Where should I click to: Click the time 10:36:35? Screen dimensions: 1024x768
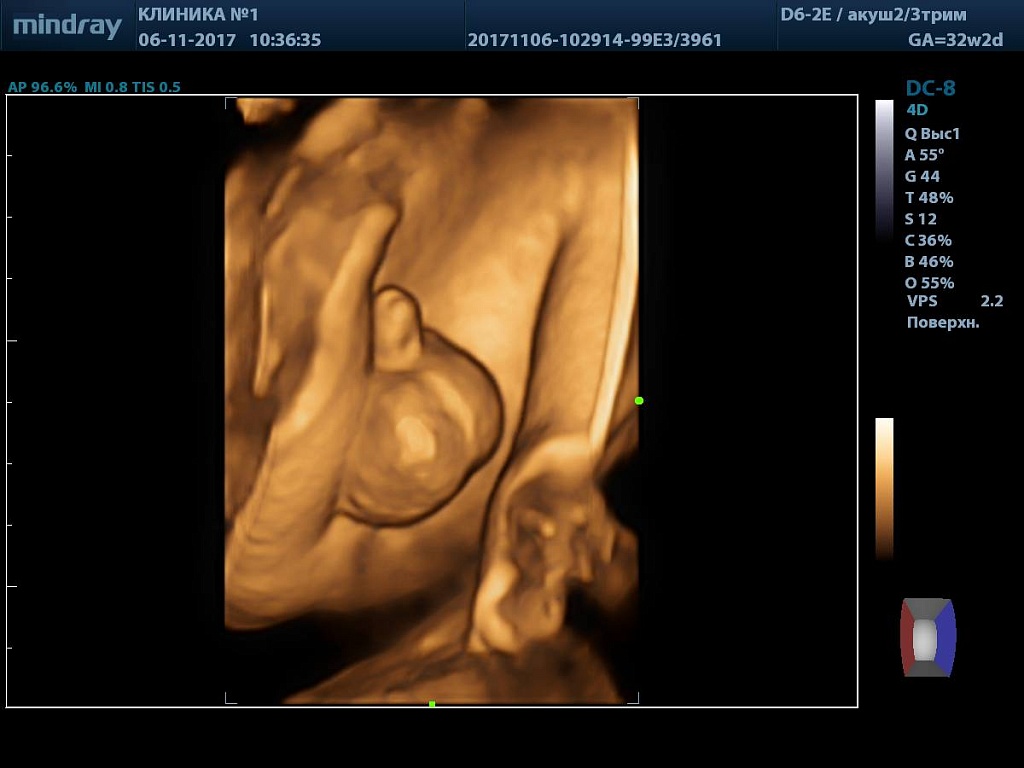coord(285,40)
